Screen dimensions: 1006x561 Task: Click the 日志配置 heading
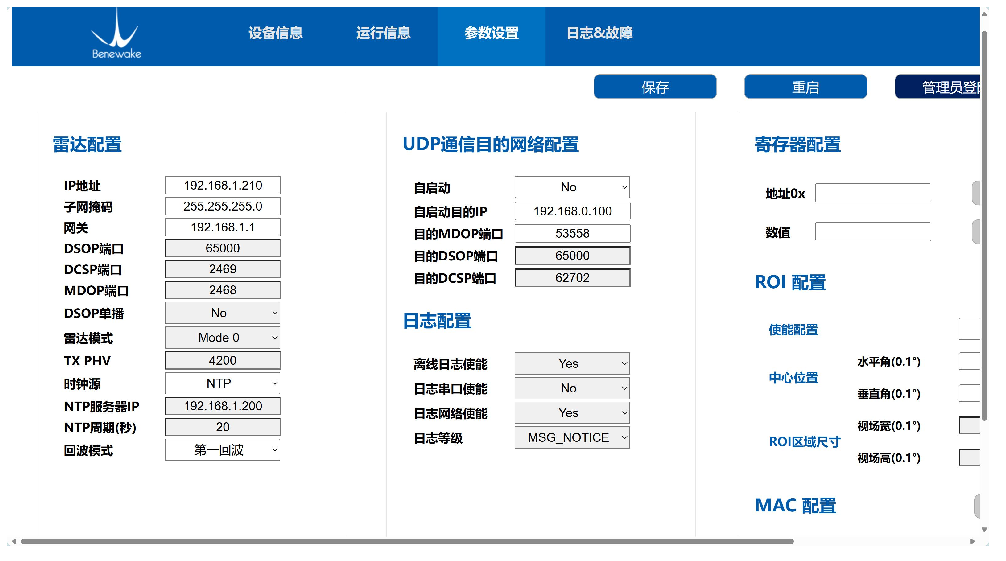click(437, 321)
